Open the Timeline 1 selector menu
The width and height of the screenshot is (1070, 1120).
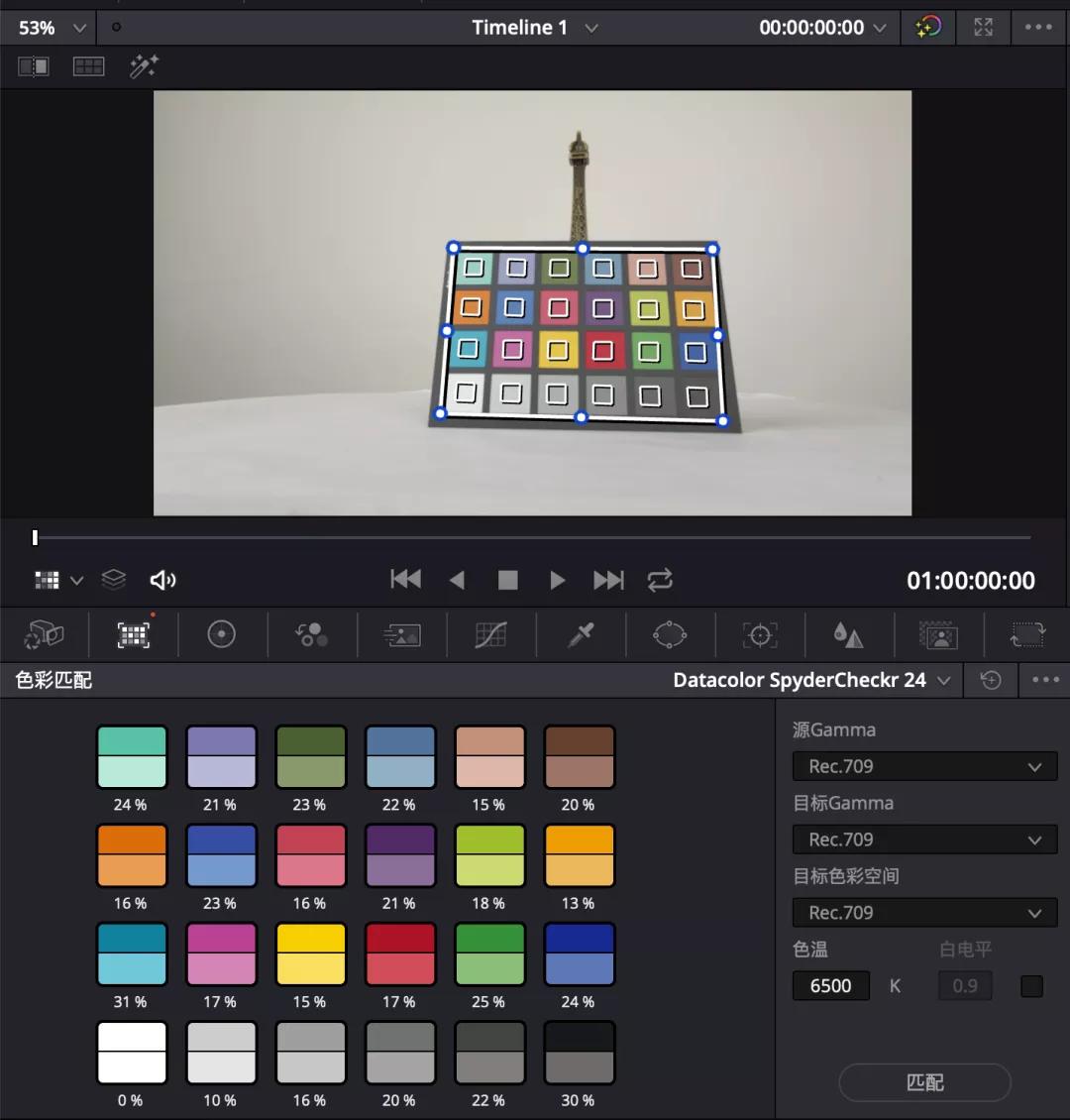pos(535,28)
